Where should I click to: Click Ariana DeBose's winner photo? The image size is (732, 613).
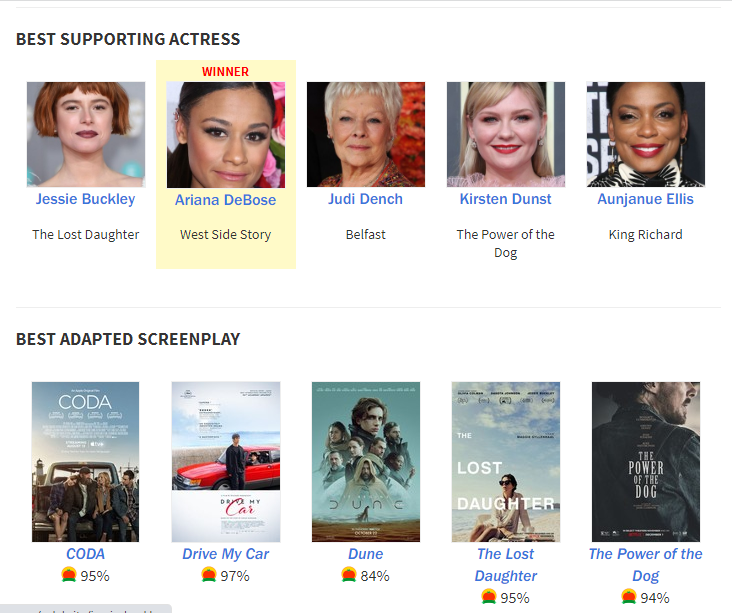coord(226,135)
